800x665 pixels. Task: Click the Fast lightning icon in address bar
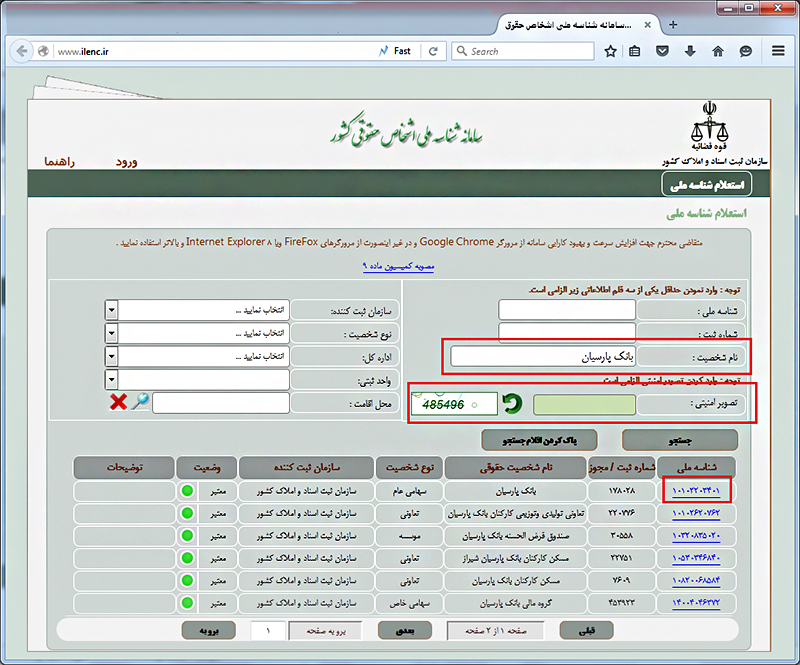coord(383,51)
